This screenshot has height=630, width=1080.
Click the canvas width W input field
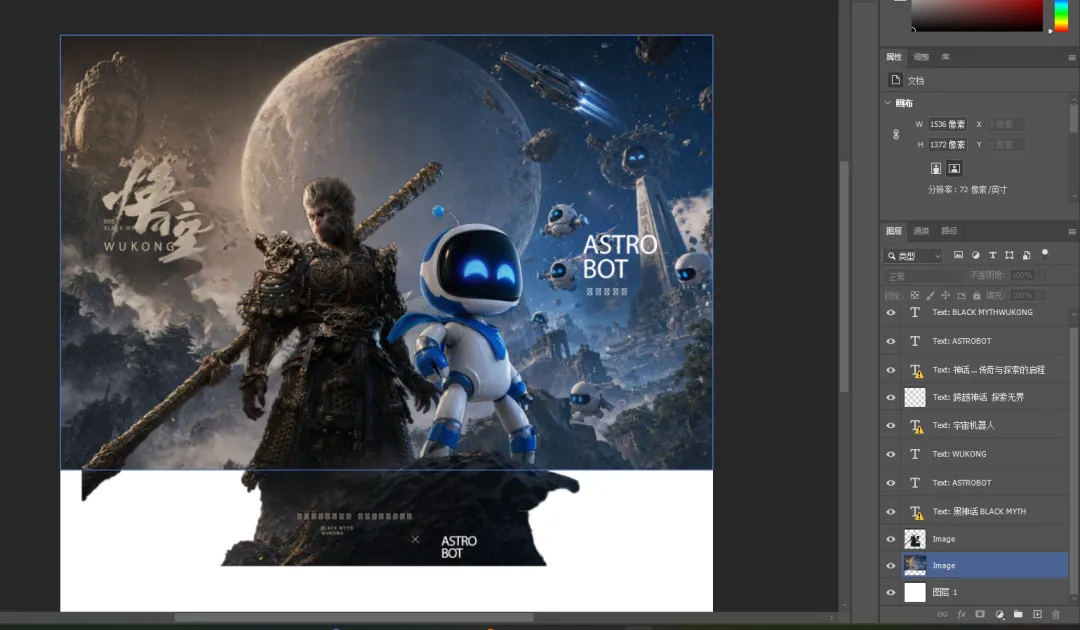coord(947,124)
